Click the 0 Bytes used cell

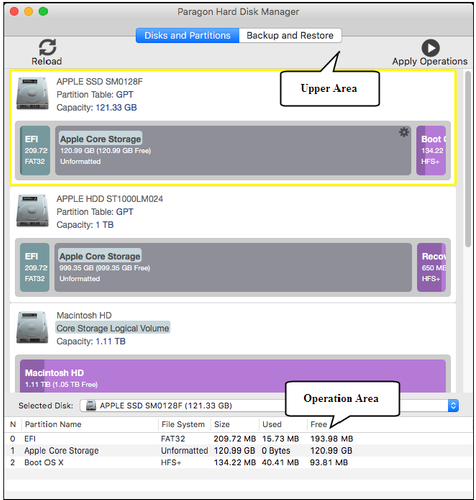pyautogui.click(x=276, y=451)
